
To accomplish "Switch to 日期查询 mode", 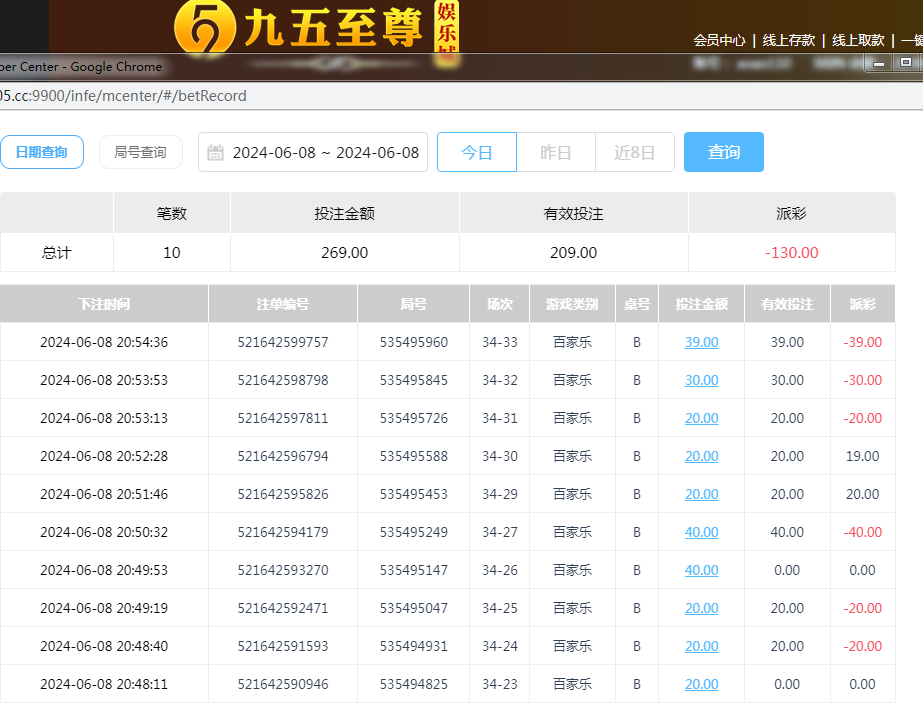I will pyautogui.click(x=41, y=152).
